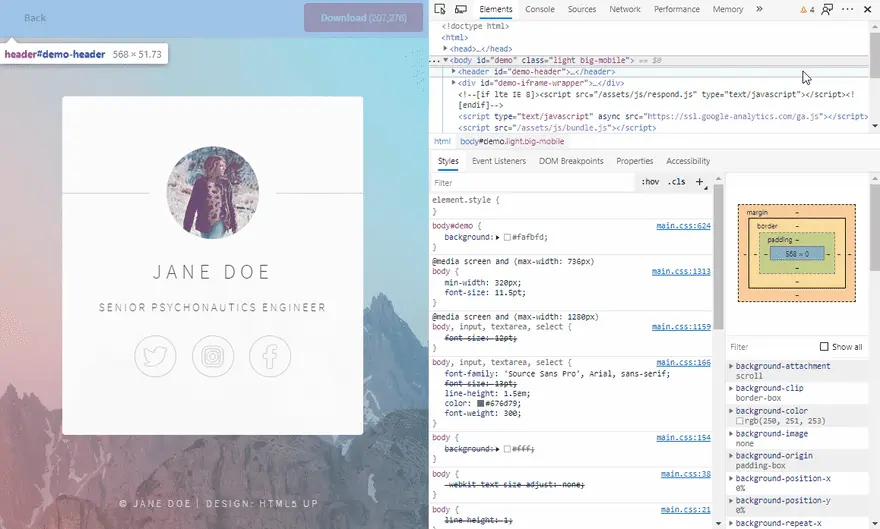
Task: Toggle the .cls class editor button
Action: (x=677, y=182)
